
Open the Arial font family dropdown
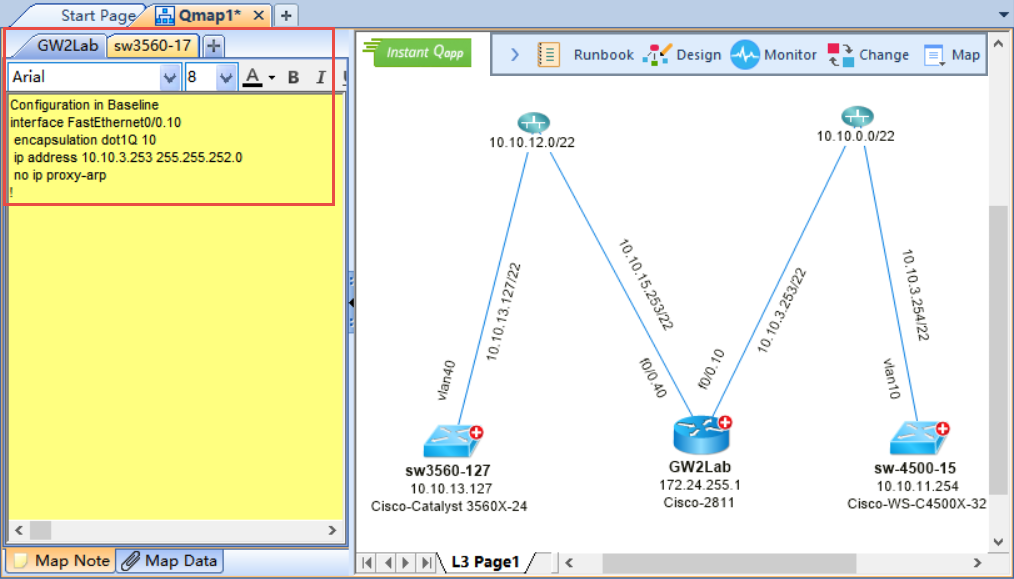[169, 78]
